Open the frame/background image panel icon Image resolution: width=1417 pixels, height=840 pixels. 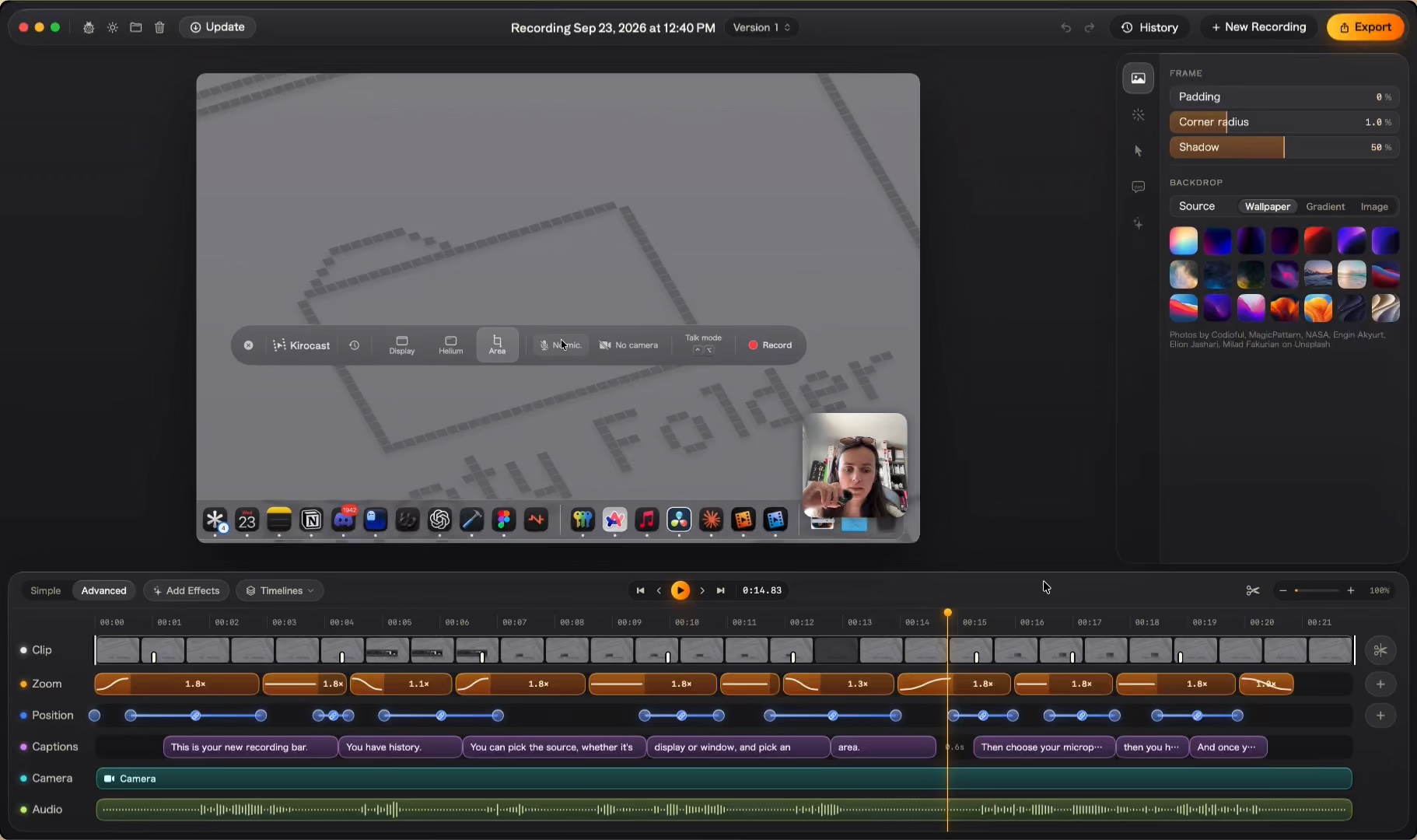tap(1138, 78)
